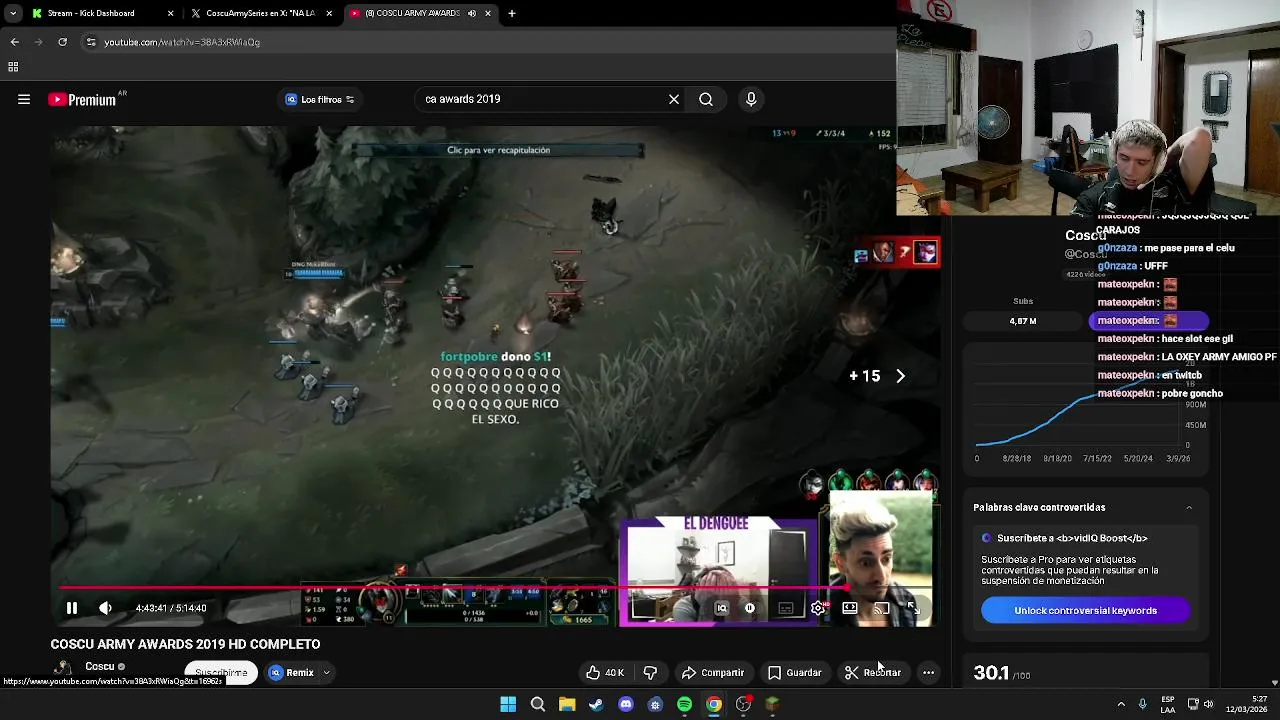Toggle subtitles in the player
The height and width of the screenshot is (720, 1280).
tap(786, 608)
